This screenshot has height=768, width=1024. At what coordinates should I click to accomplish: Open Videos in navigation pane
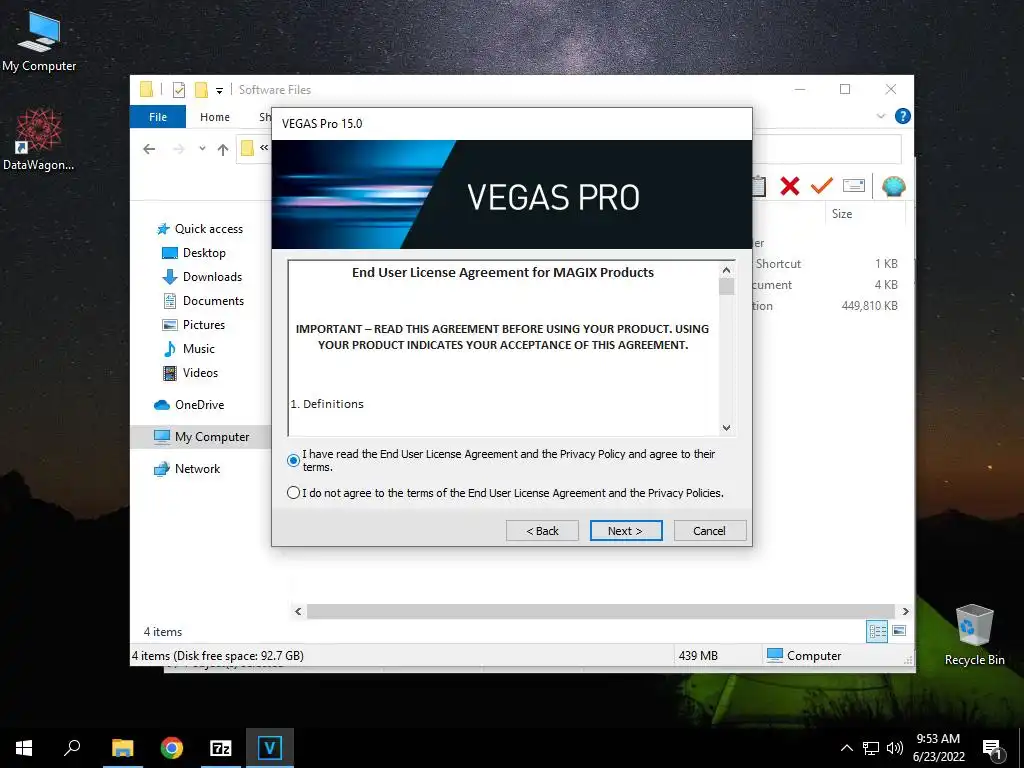[x=190, y=373]
